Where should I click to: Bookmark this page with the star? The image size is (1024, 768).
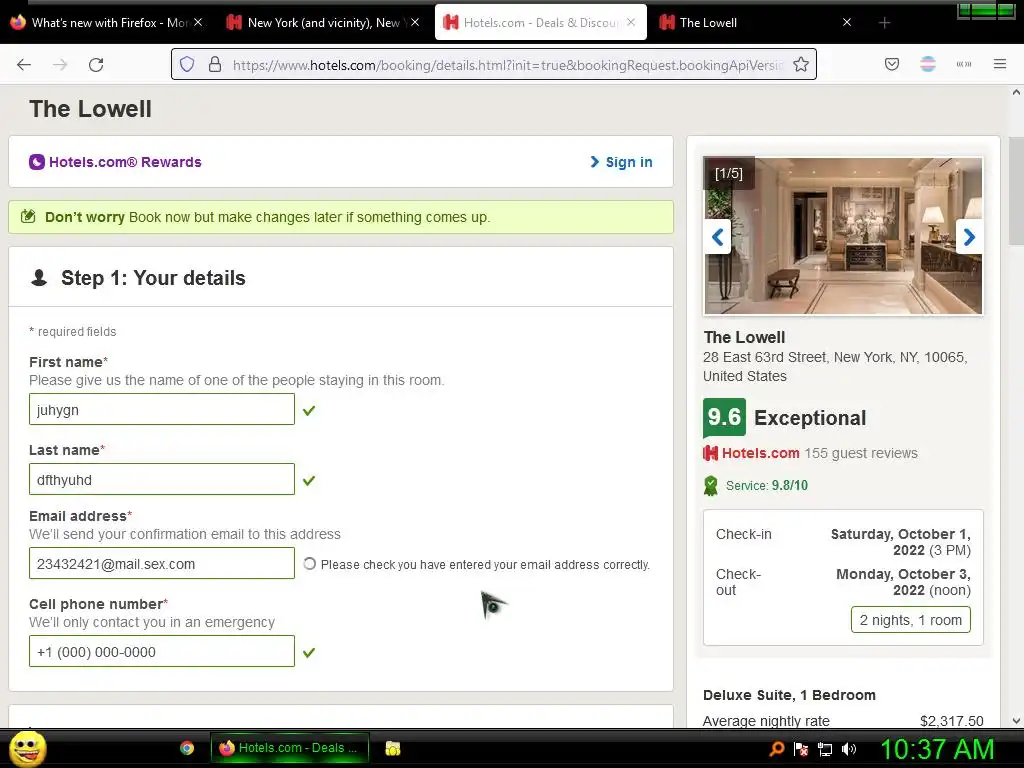801,64
